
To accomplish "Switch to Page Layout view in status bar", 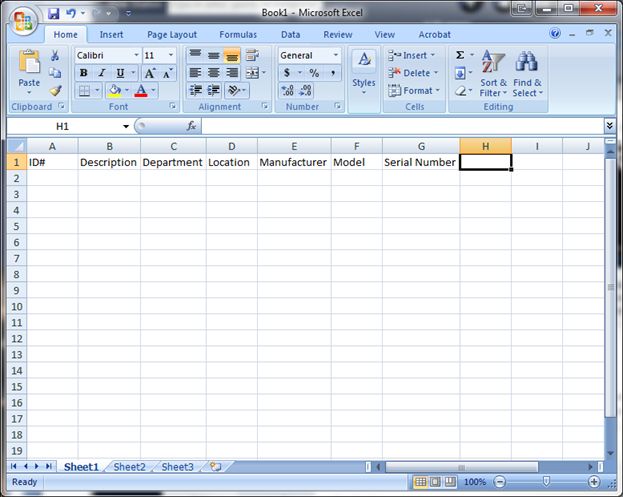I will point(435,482).
